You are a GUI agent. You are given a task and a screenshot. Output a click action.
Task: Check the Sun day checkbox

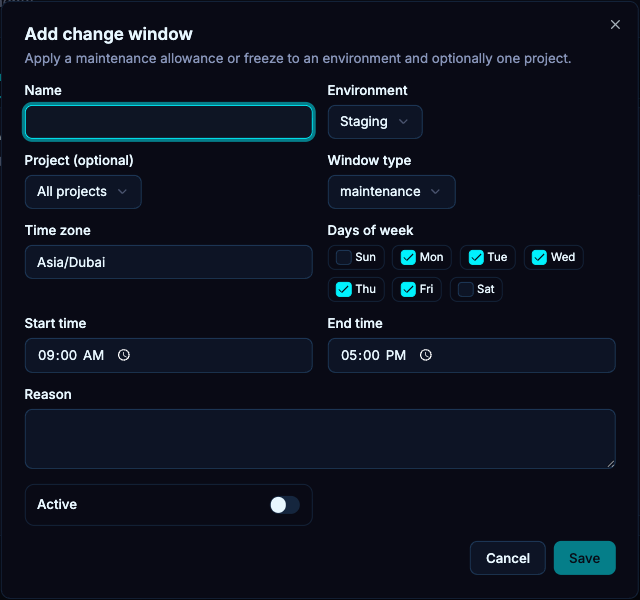[344, 258]
